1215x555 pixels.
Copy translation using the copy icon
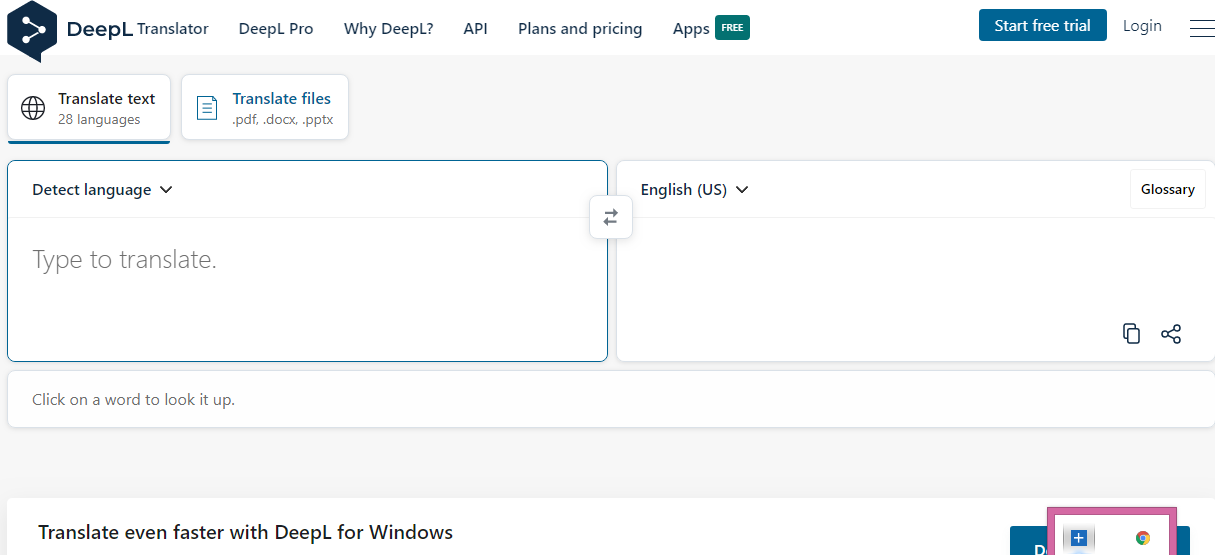point(1131,334)
